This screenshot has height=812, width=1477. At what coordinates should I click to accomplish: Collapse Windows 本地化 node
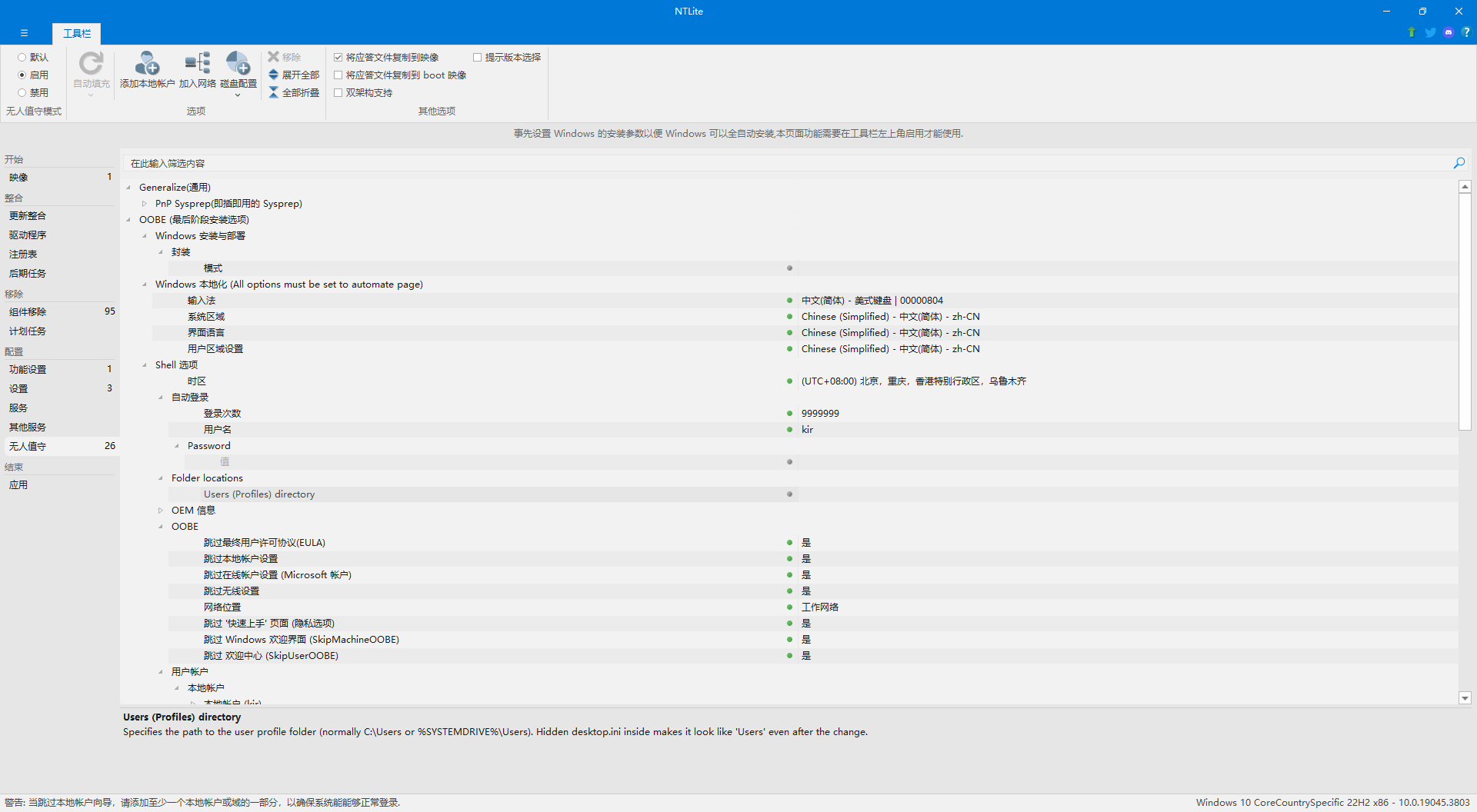click(x=145, y=285)
